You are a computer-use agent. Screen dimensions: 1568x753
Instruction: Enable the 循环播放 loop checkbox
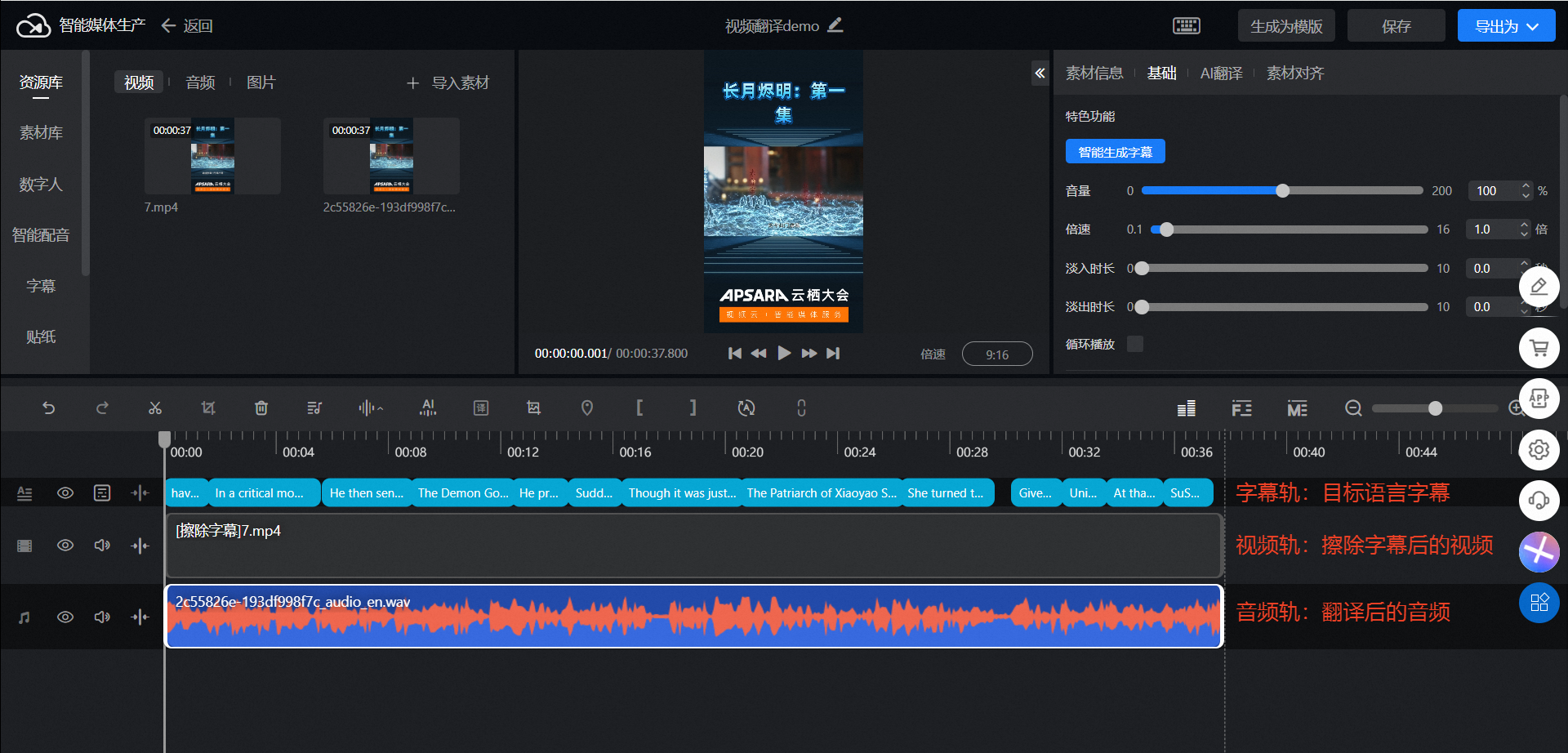click(x=1135, y=344)
